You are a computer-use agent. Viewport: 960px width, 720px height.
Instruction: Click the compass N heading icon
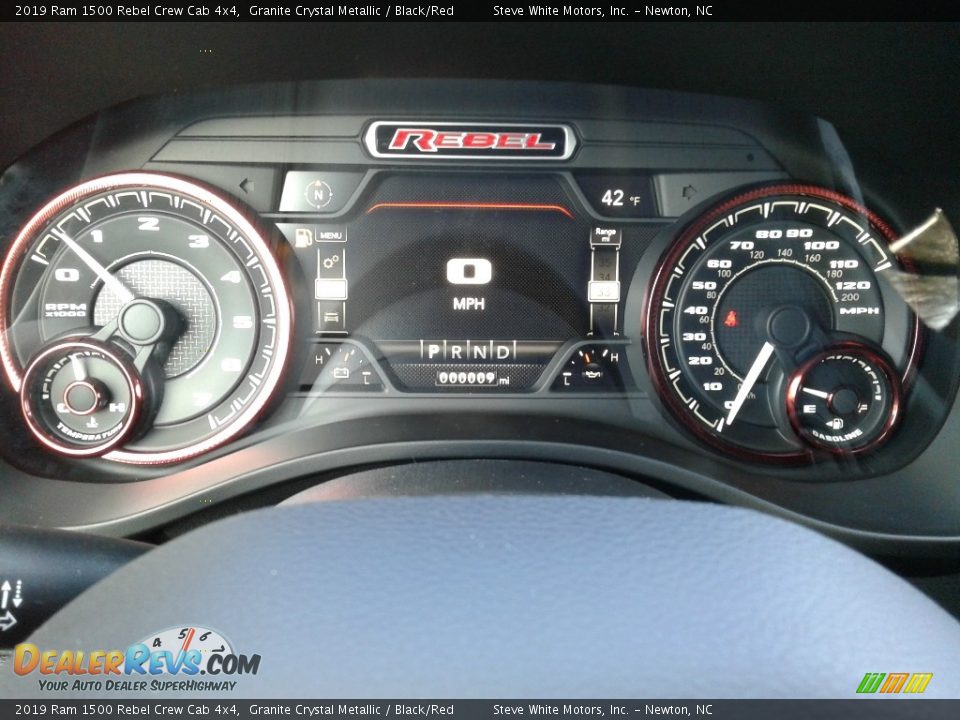[x=319, y=193]
